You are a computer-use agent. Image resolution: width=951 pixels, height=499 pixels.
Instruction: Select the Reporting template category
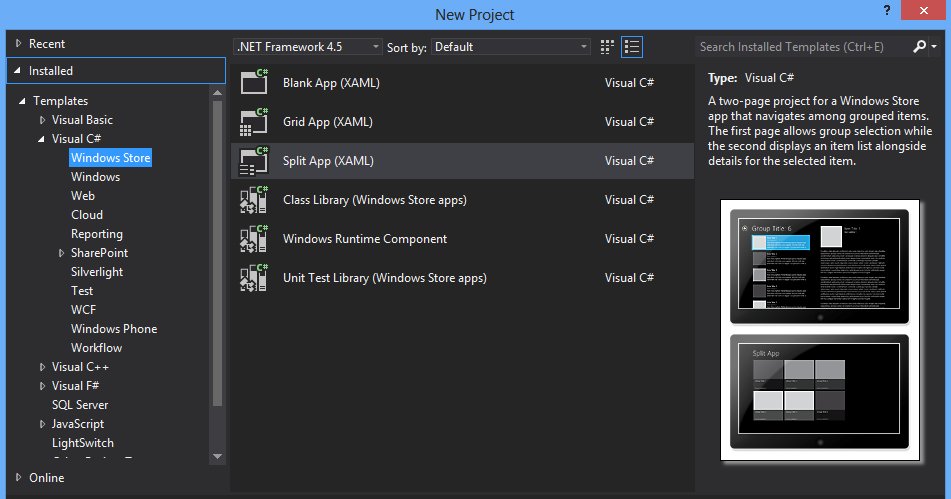click(x=96, y=234)
